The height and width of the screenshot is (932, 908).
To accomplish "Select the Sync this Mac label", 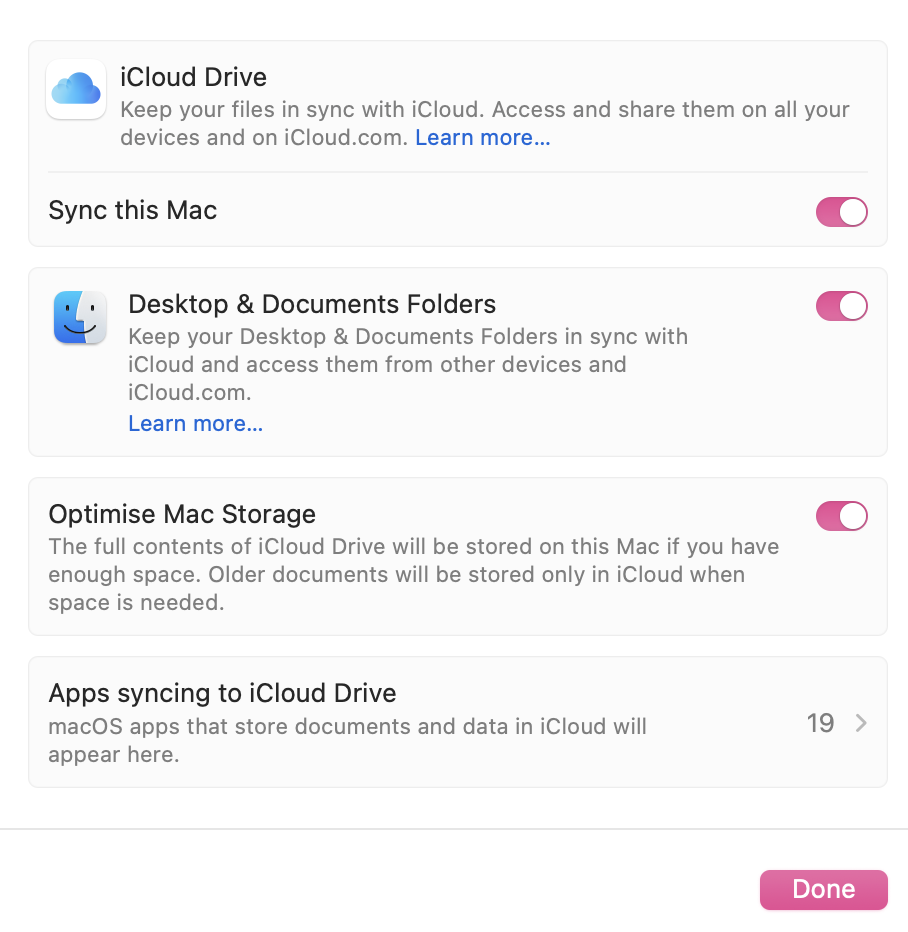I will pos(133,211).
